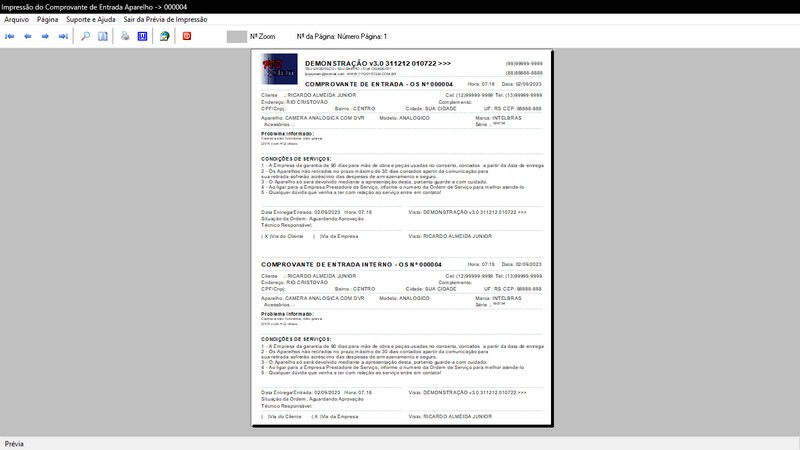Click the marked Via do Cliente box
The image size is (800, 450).
point(265,236)
